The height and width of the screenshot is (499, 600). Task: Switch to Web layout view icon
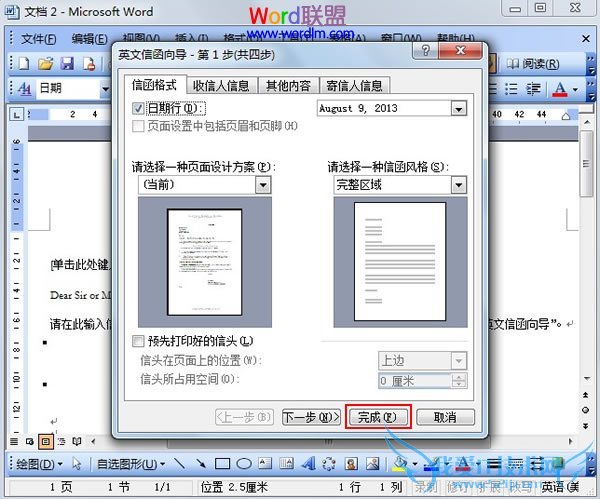click(29, 441)
